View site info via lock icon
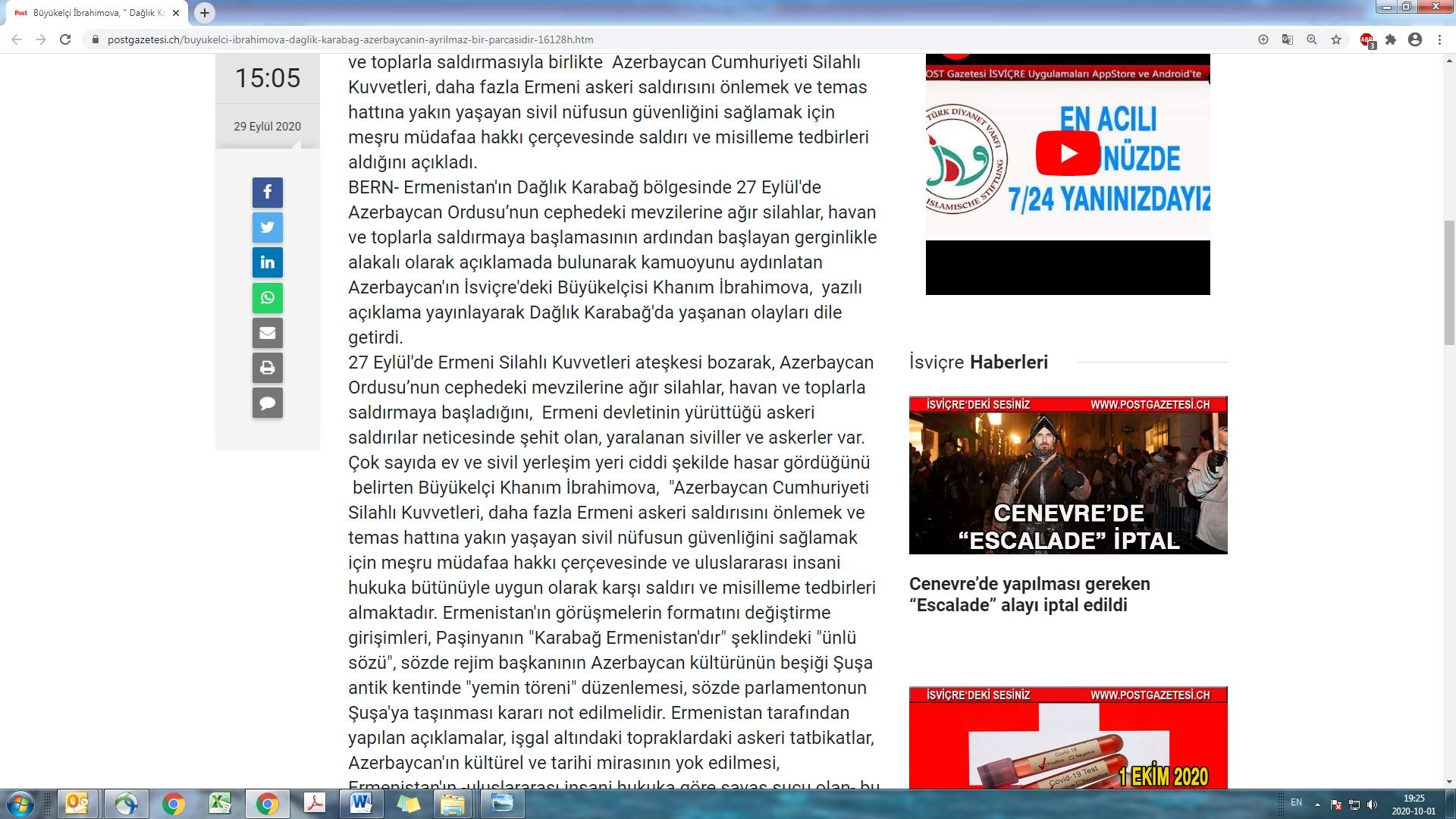1456x819 pixels. tap(95, 39)
